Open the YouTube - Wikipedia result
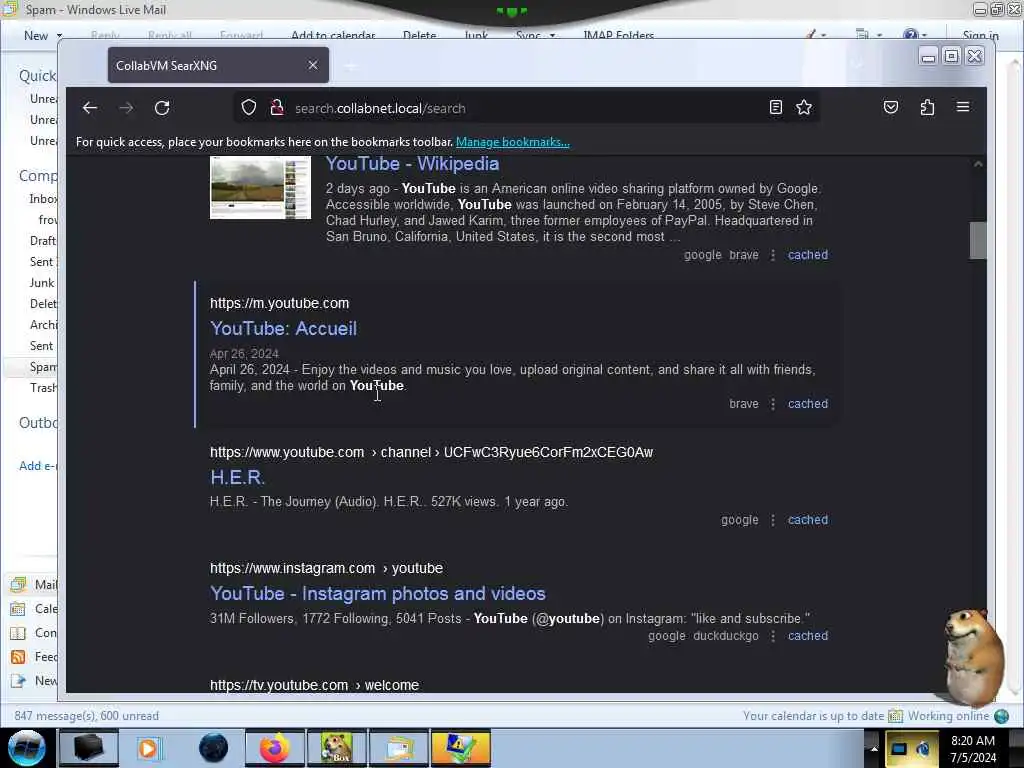 [x=412, y=163]
